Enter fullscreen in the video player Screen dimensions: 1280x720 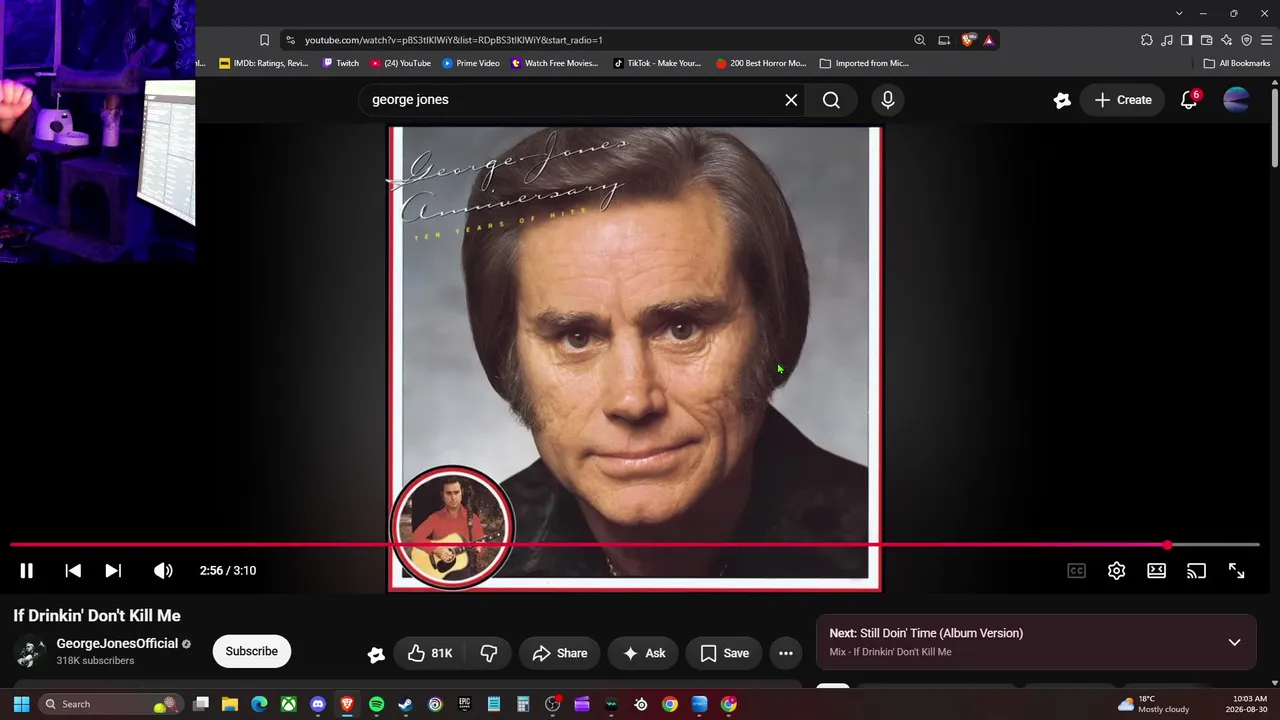point(1236,571)
